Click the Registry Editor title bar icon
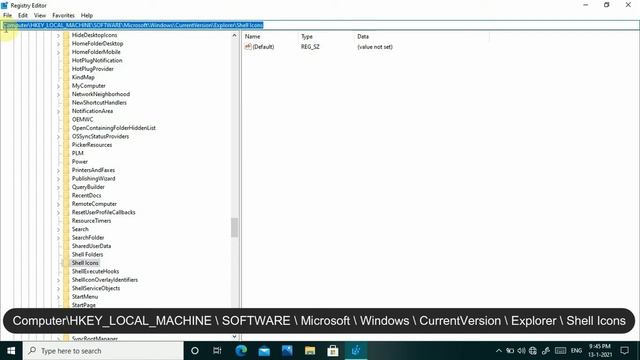 coord(4,5)
